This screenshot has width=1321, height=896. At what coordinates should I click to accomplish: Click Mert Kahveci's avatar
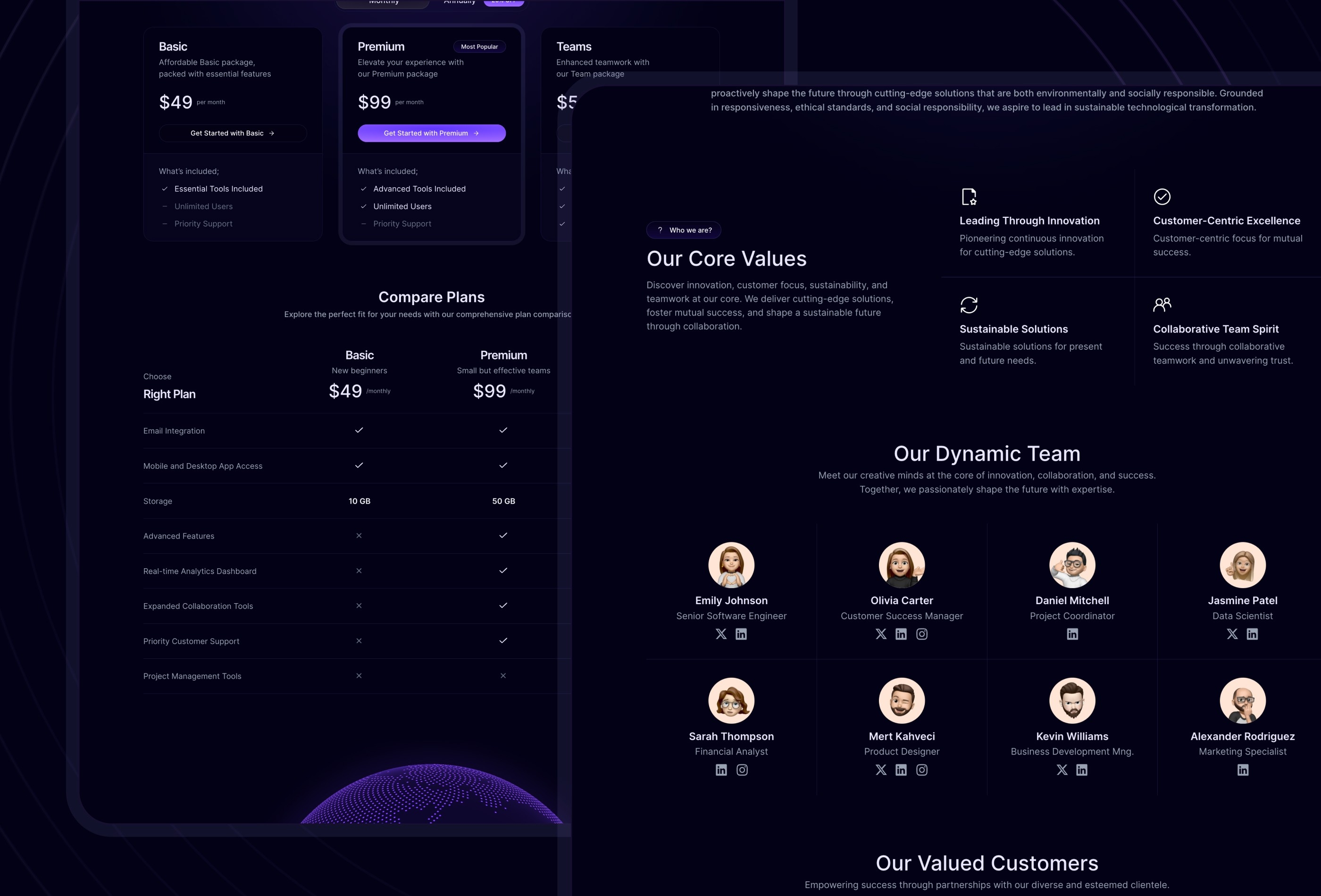pos(902,701)
